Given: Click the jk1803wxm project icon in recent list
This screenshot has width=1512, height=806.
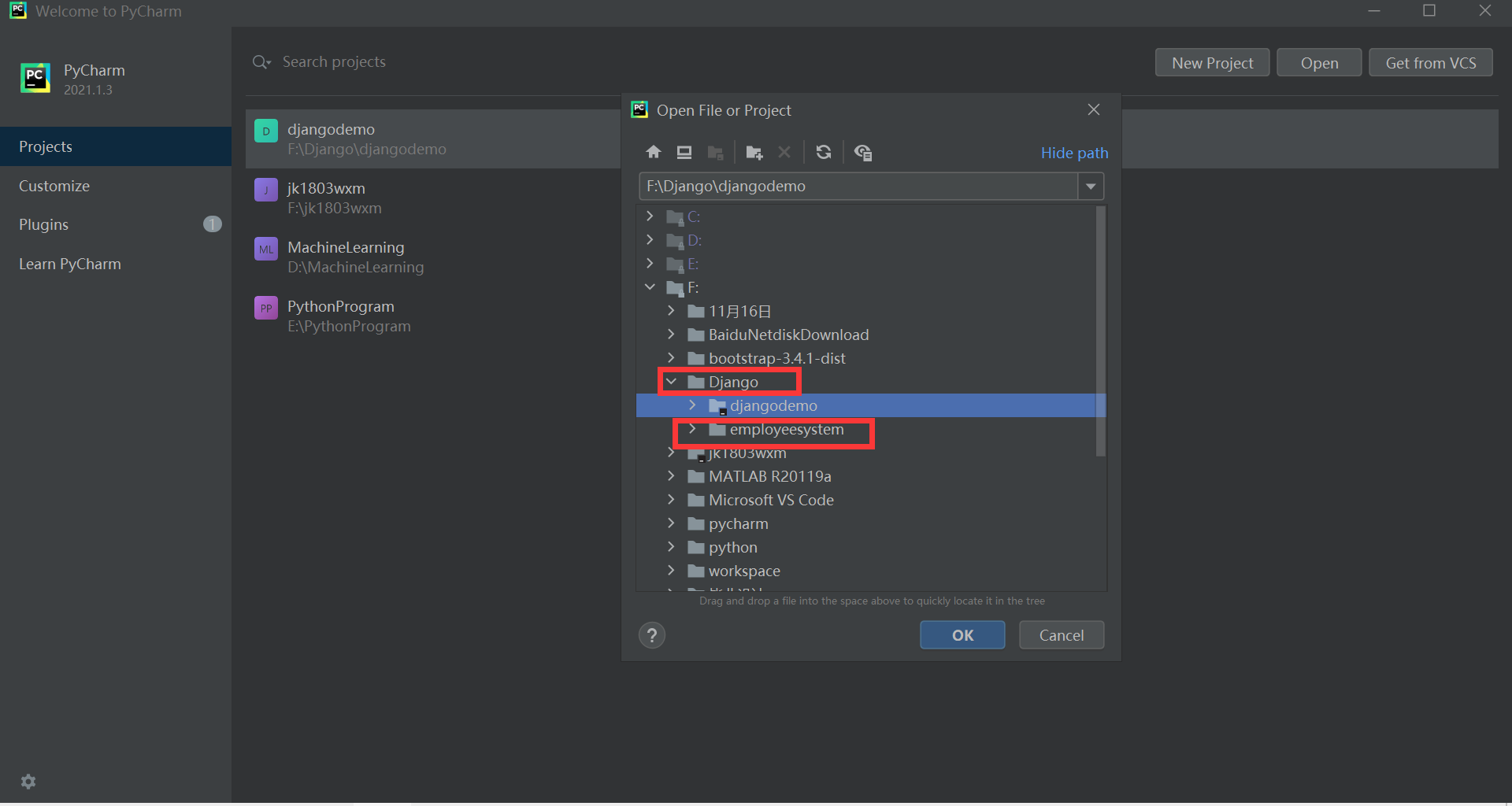Looking at the screenshot, I should pos(266,190).
